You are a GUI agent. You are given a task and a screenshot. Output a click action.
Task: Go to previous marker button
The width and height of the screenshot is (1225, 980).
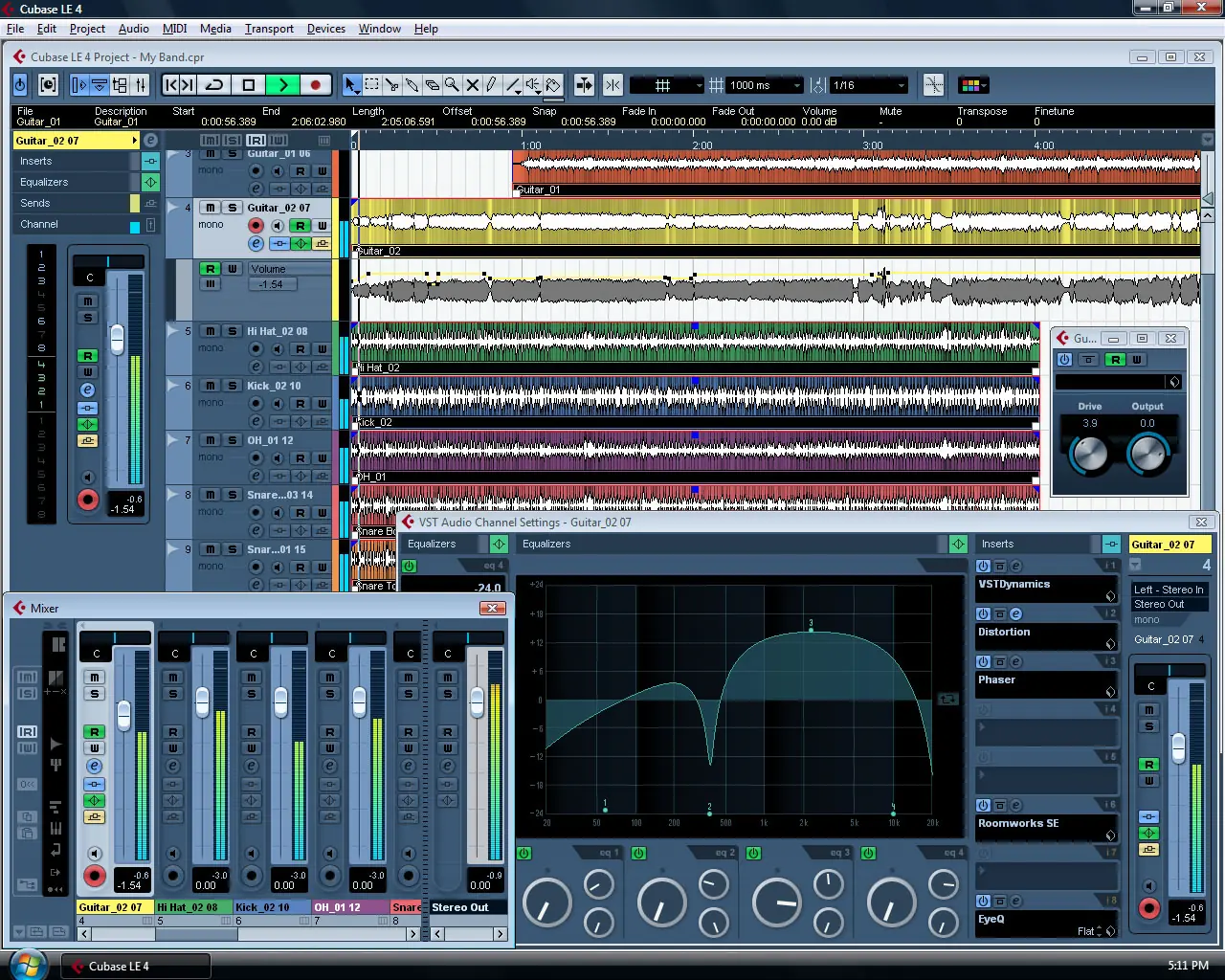pyautogui.click(x=171, y=85)
